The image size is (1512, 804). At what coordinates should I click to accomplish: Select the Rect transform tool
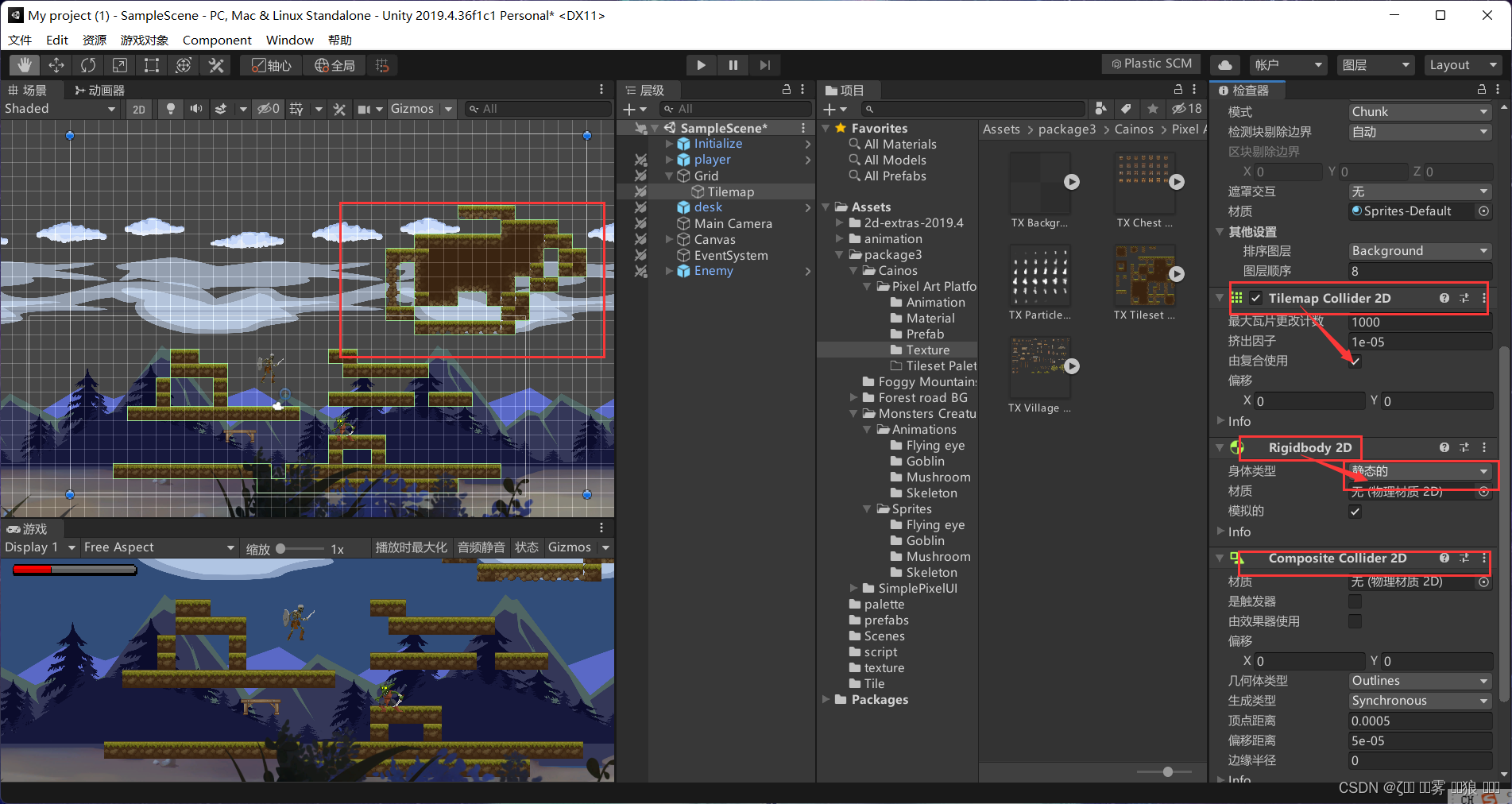[152, 65]
